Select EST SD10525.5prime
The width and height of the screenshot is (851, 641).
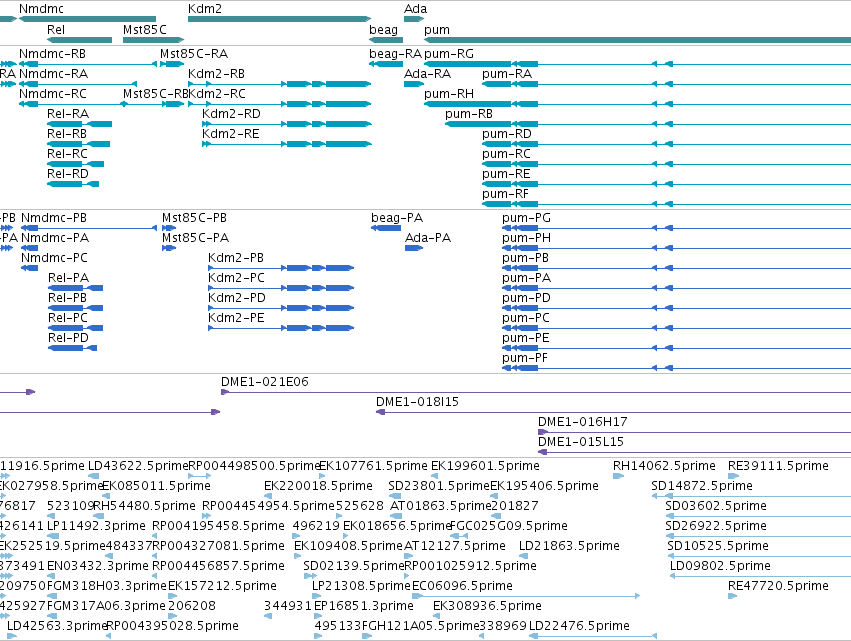tap(759, 556)
